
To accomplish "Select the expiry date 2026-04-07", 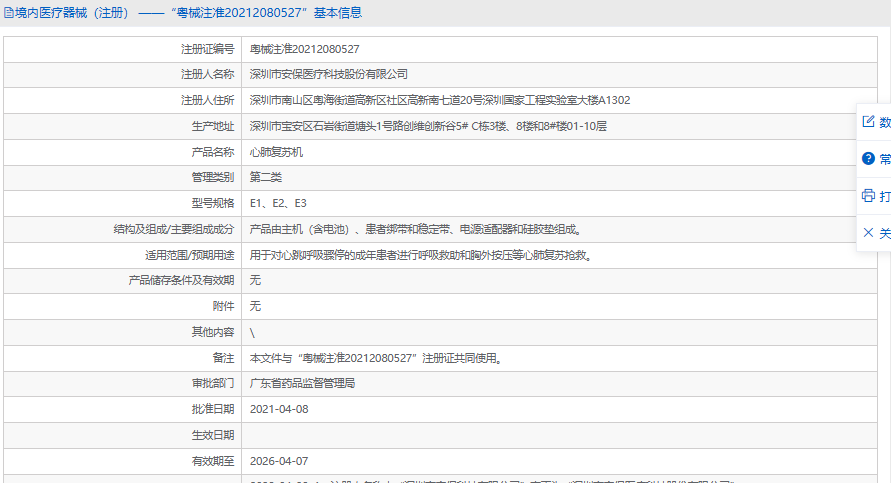I will (279, 461).
